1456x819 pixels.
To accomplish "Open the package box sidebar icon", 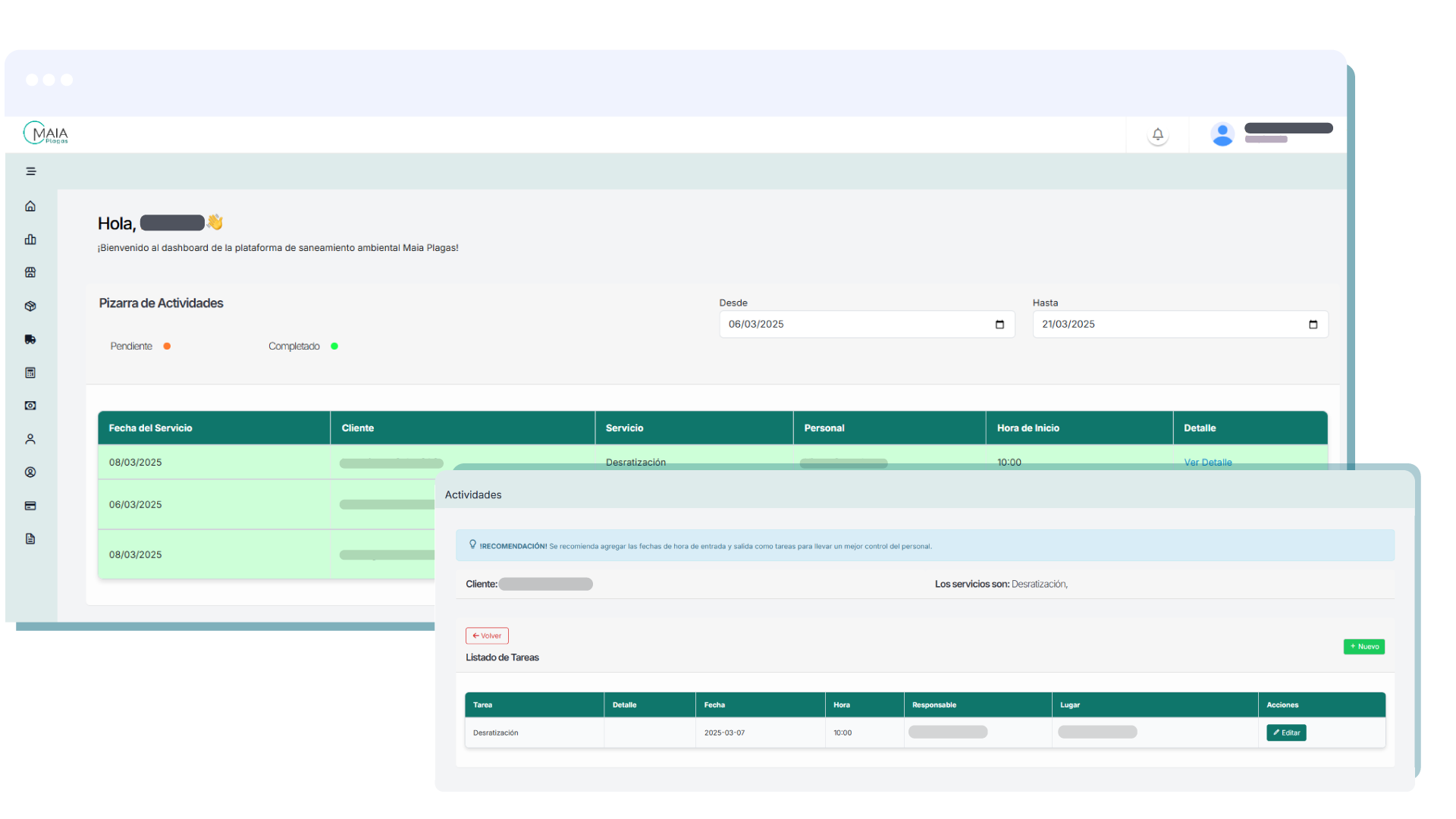I will coord(30,306).
